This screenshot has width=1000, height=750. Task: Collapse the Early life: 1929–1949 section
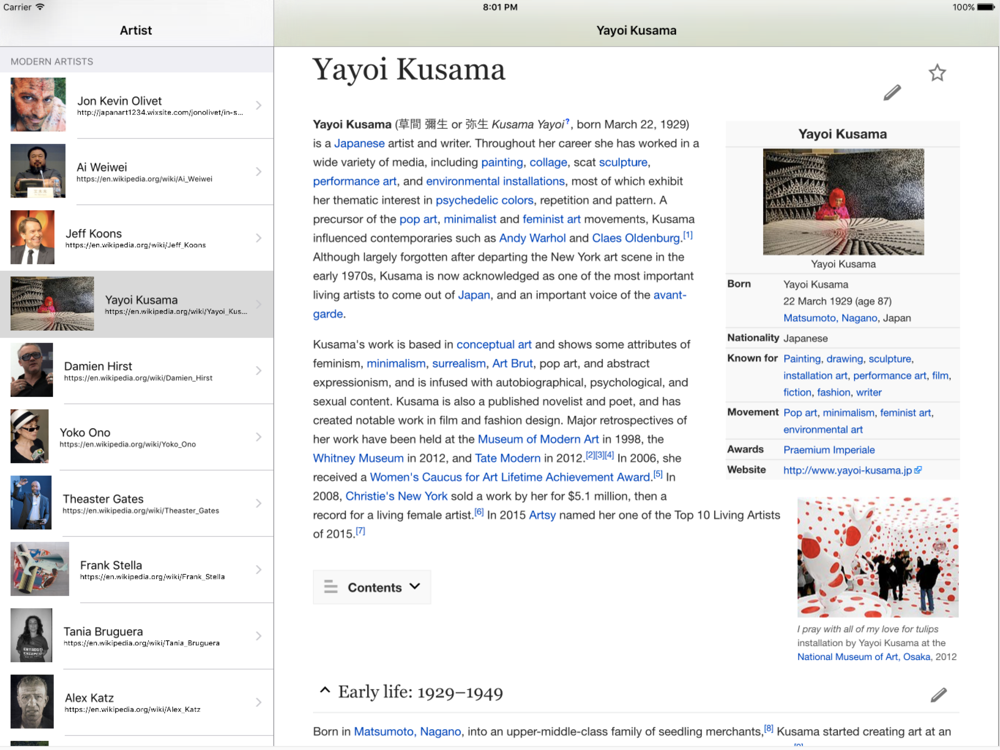click(325, 691)
